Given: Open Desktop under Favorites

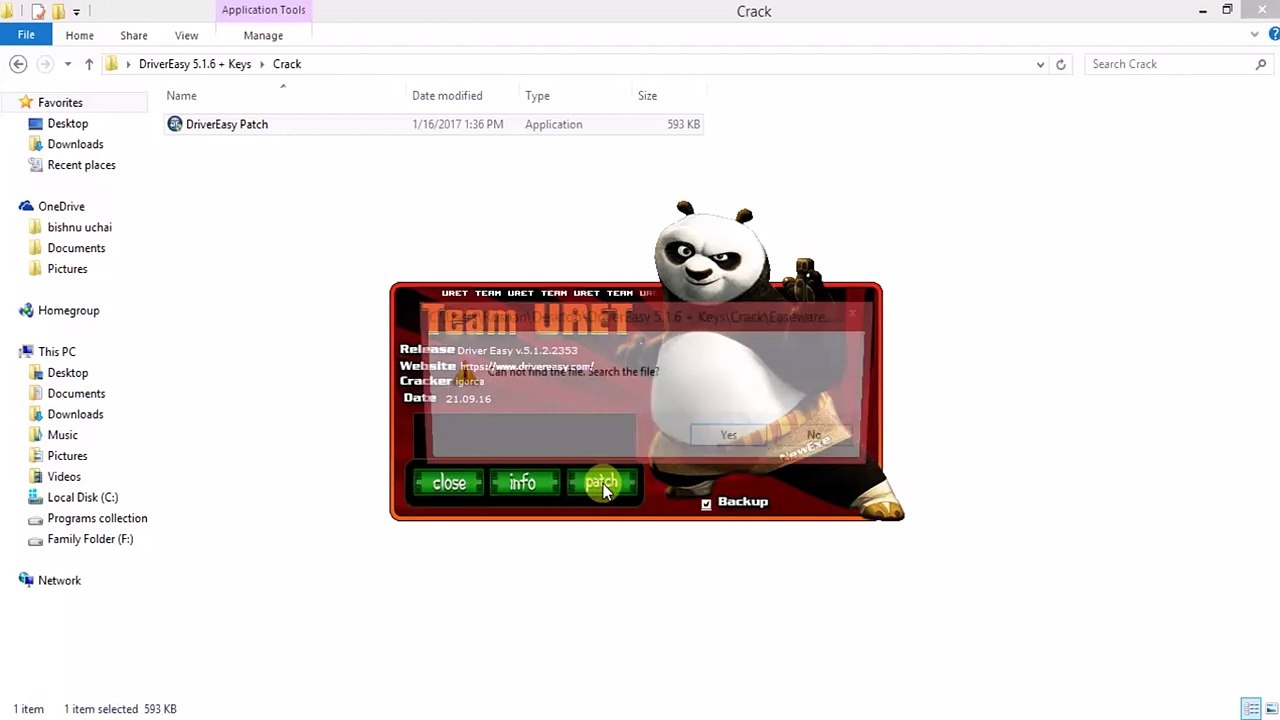Looking at the screenshot, I should (67, 123).
